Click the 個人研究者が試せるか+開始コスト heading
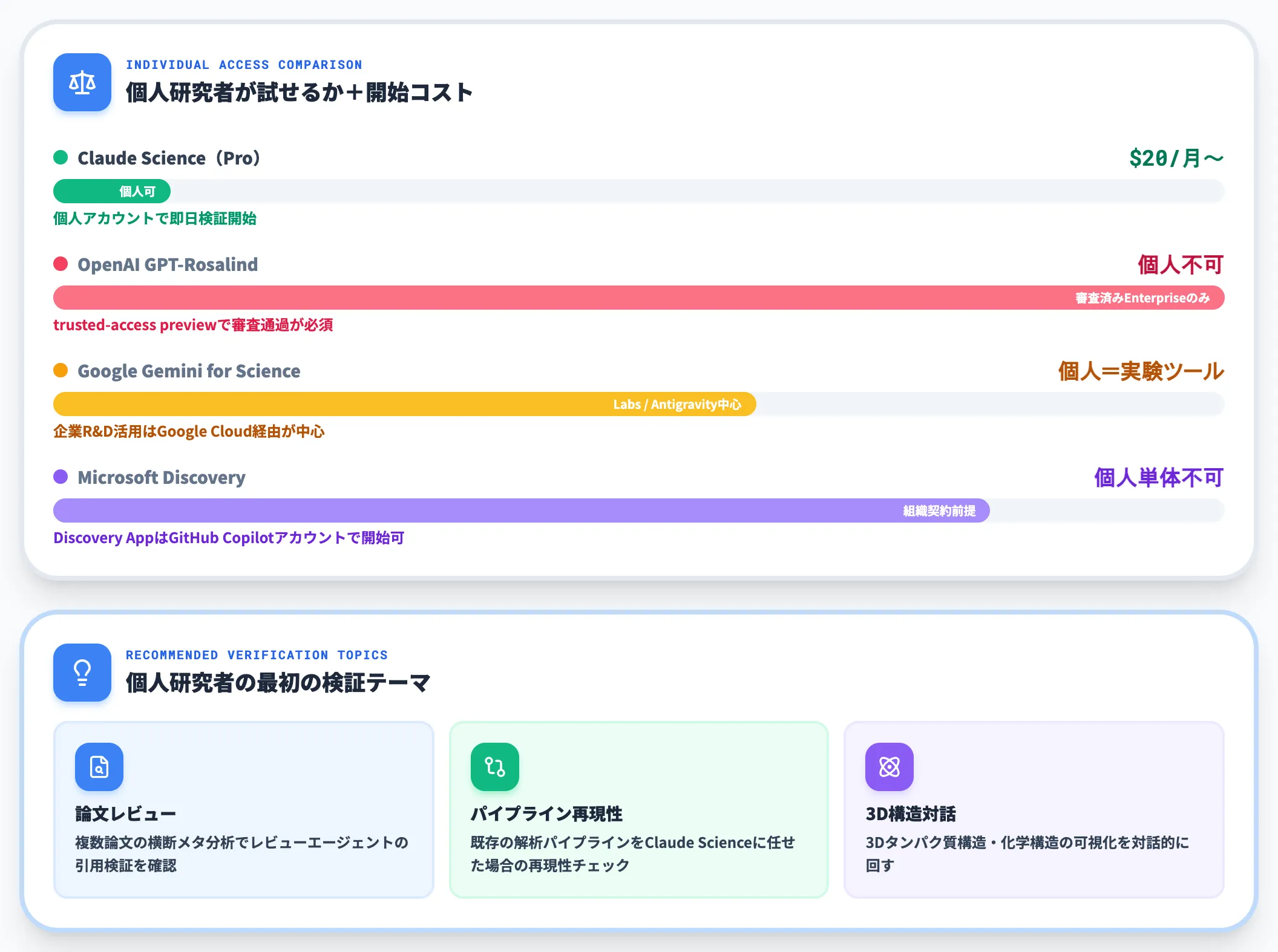 coord(299,93)
